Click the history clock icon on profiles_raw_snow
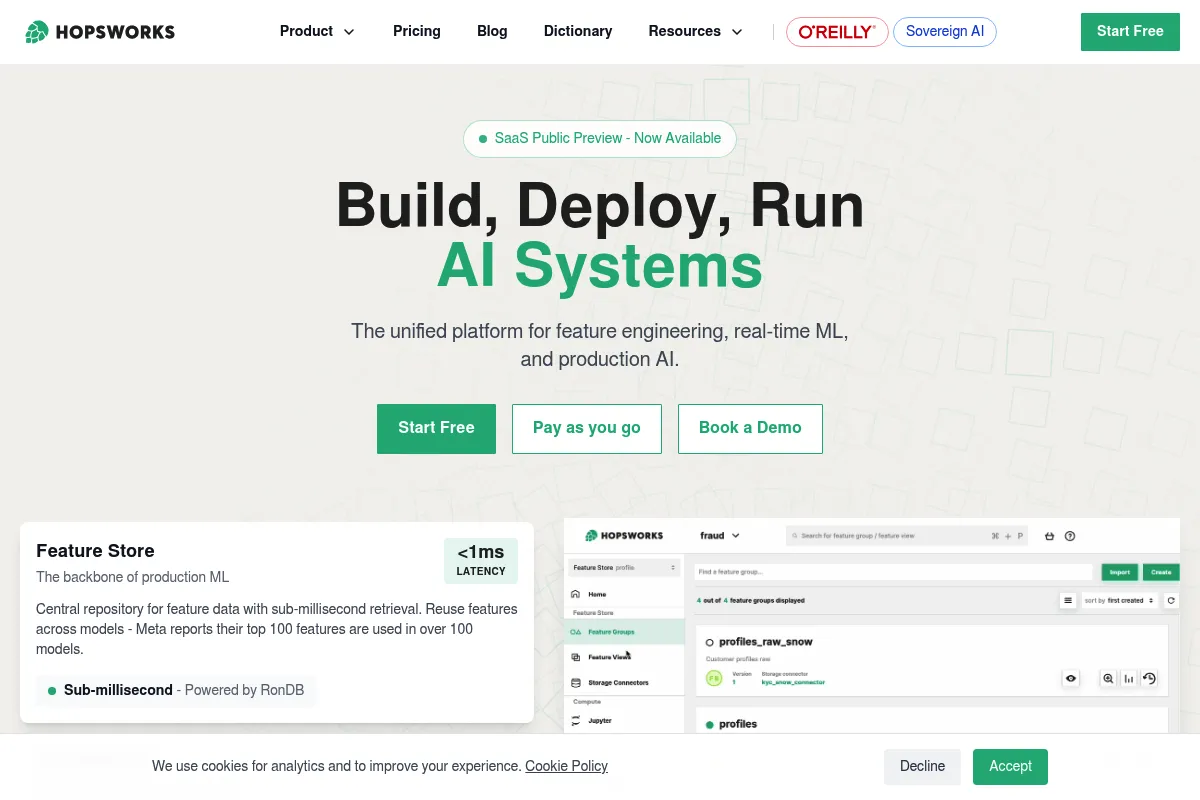The width and height of the screenshot is (1200, 800). coord(1149,678)
